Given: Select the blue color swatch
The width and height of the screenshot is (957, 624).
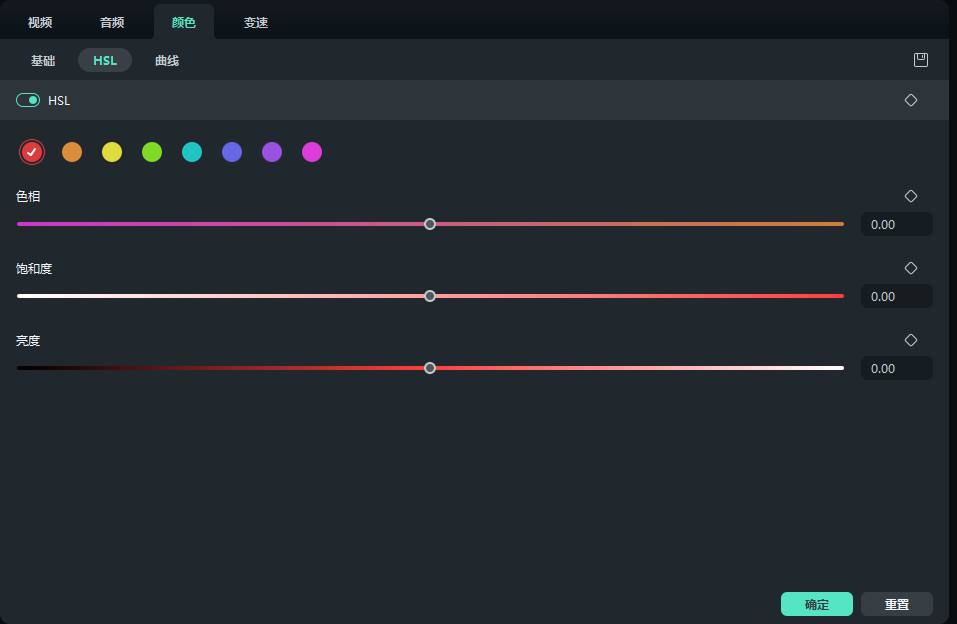Looking at the screenshot, I should coord(232,152).
